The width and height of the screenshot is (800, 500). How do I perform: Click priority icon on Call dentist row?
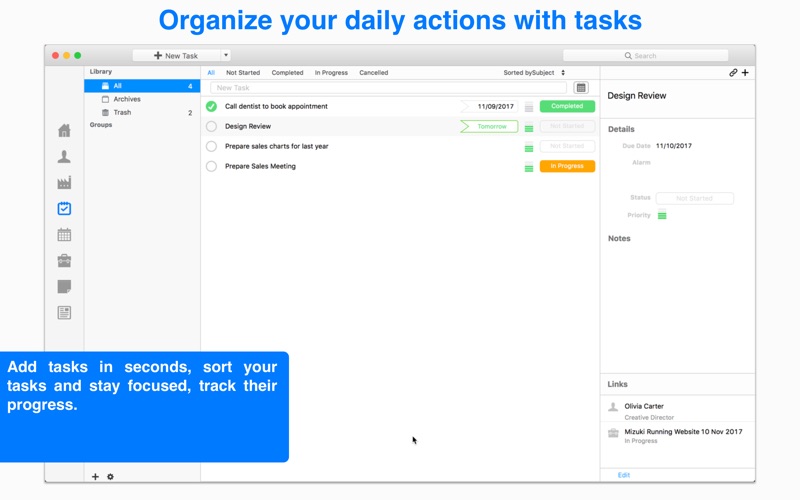point(529,107)
